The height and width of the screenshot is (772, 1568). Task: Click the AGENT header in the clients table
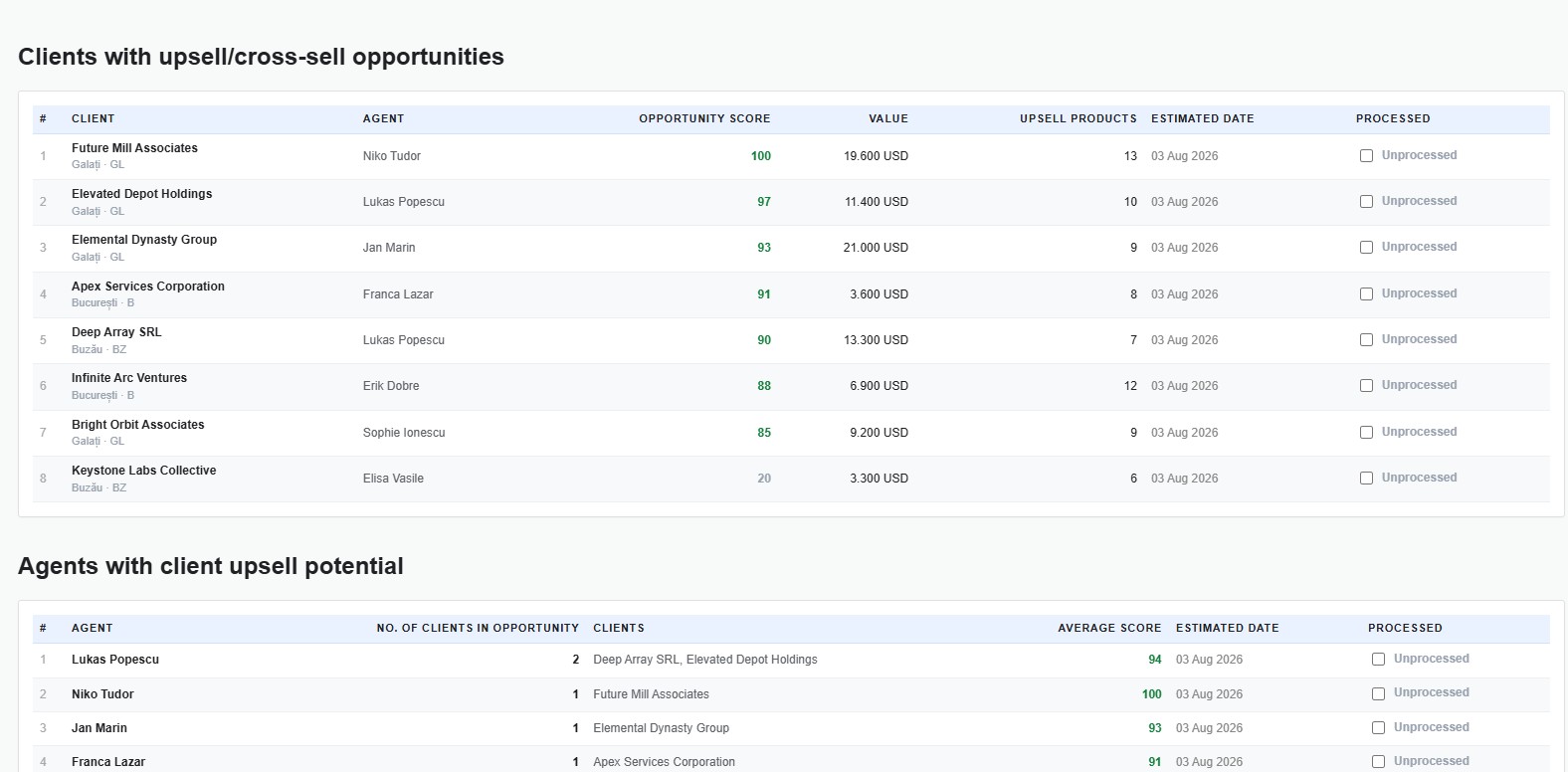point(383,118)
